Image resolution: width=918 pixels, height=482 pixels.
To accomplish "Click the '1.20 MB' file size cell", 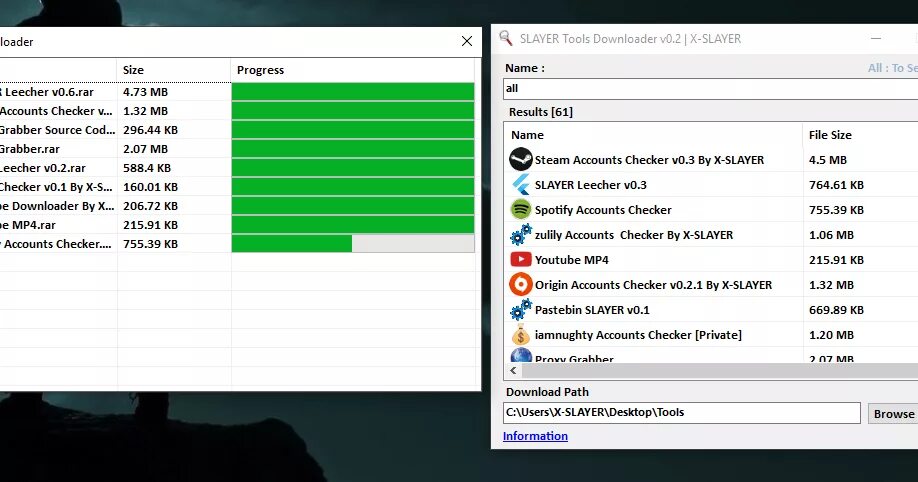I will (831, 335).
